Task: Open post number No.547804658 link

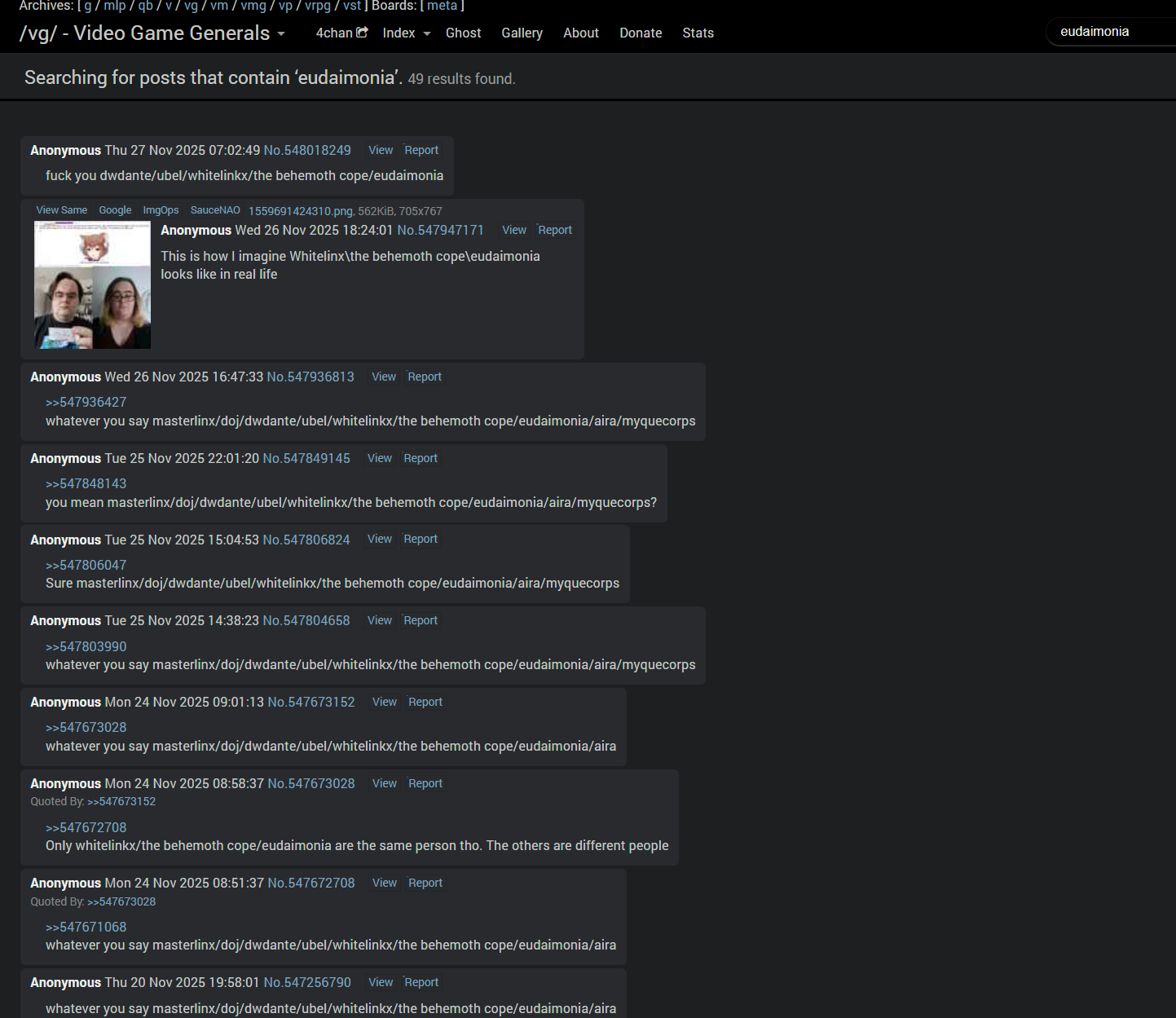Action: coord(306,621)
